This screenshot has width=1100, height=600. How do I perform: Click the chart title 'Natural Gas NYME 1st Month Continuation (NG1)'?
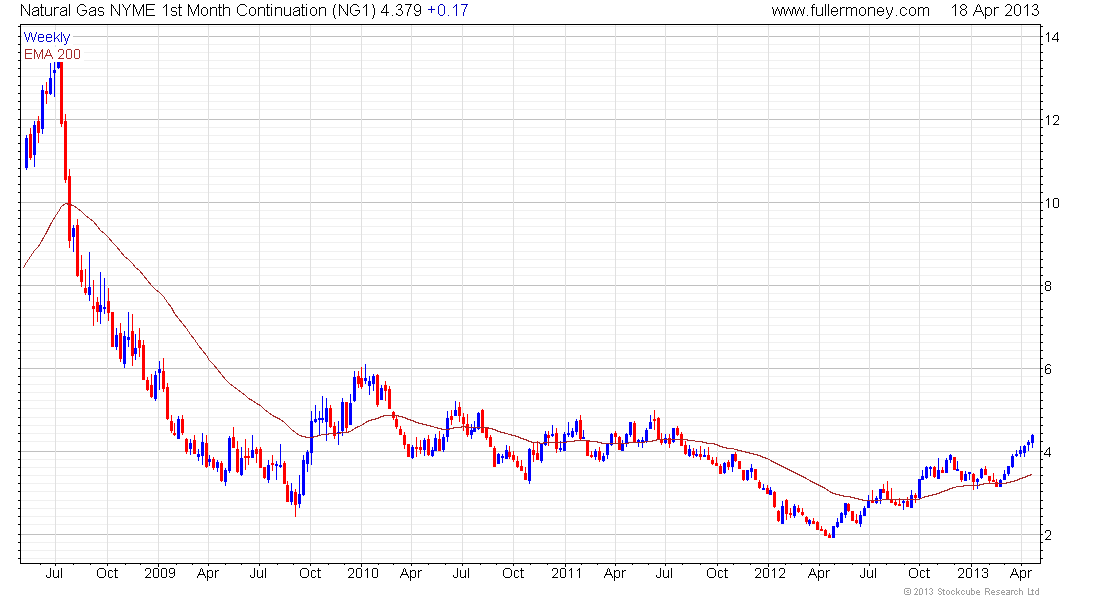click(x=198, y=11)
